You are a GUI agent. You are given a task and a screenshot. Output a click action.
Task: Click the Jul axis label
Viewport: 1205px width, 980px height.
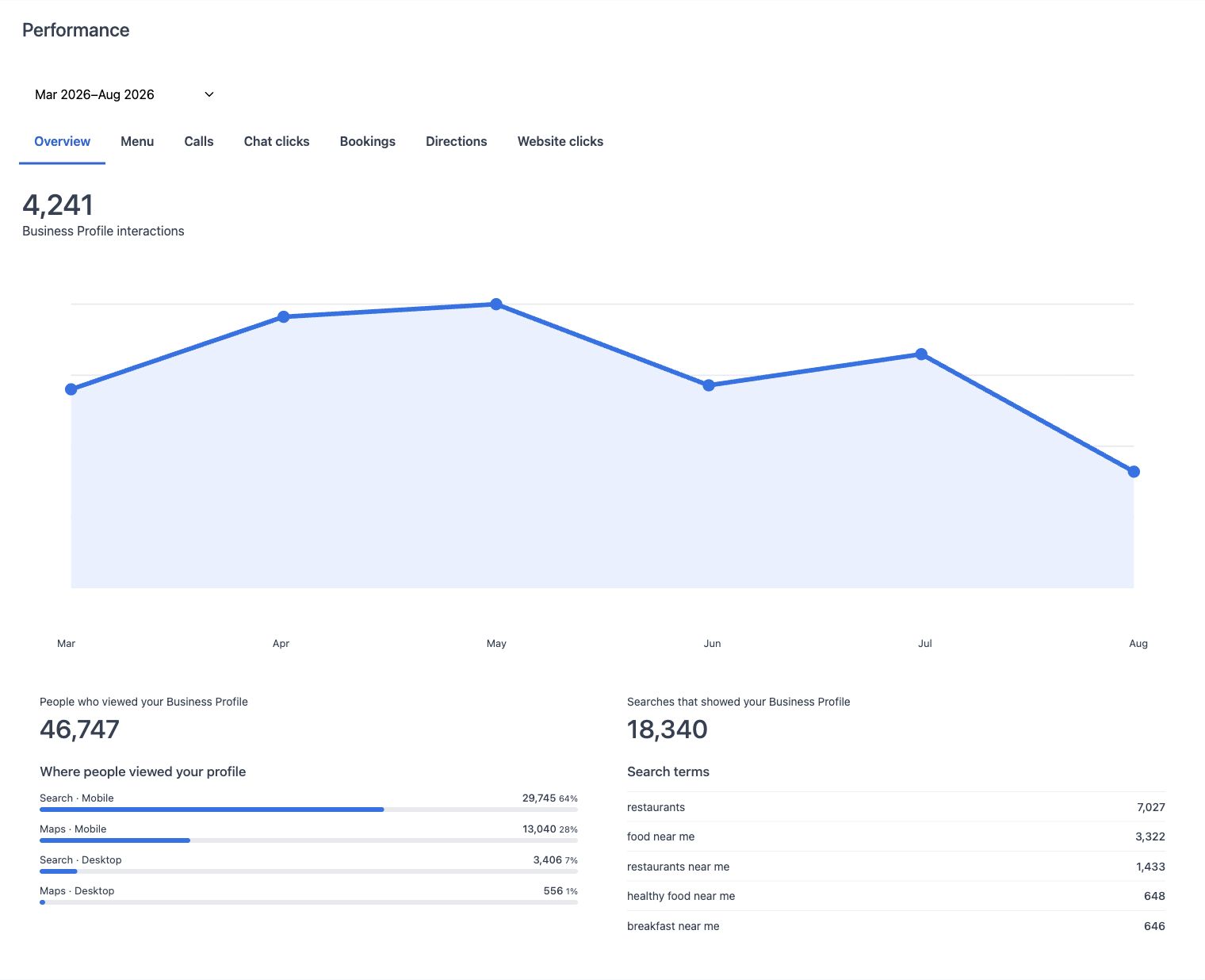coord(924,644)
